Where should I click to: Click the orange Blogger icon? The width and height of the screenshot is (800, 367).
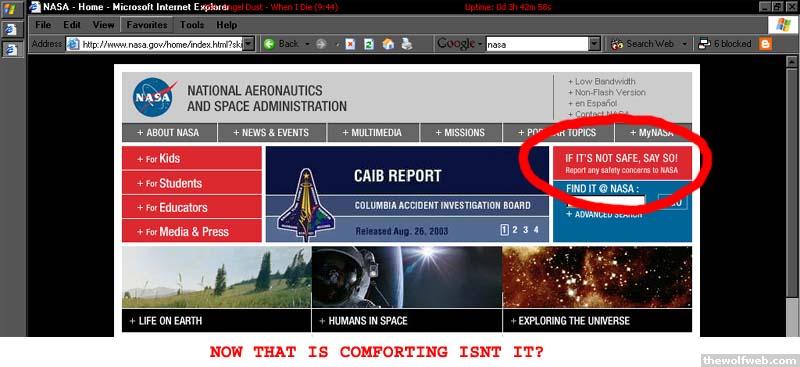765,44
